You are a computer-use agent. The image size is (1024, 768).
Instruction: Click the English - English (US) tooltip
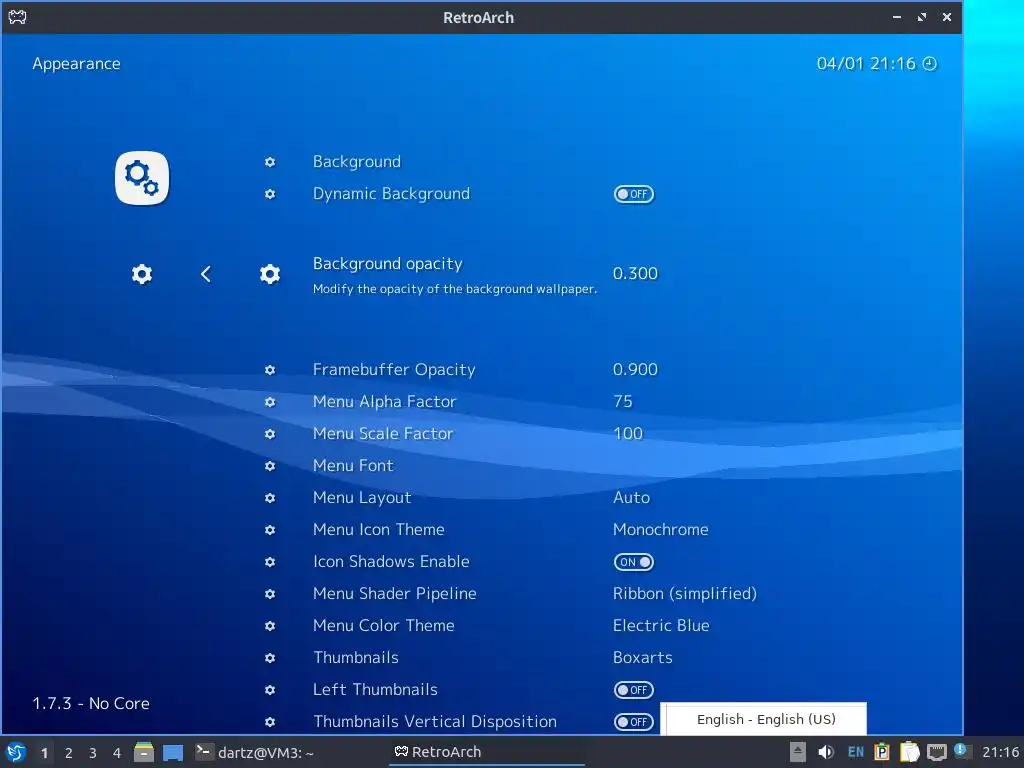coord(763,719)
